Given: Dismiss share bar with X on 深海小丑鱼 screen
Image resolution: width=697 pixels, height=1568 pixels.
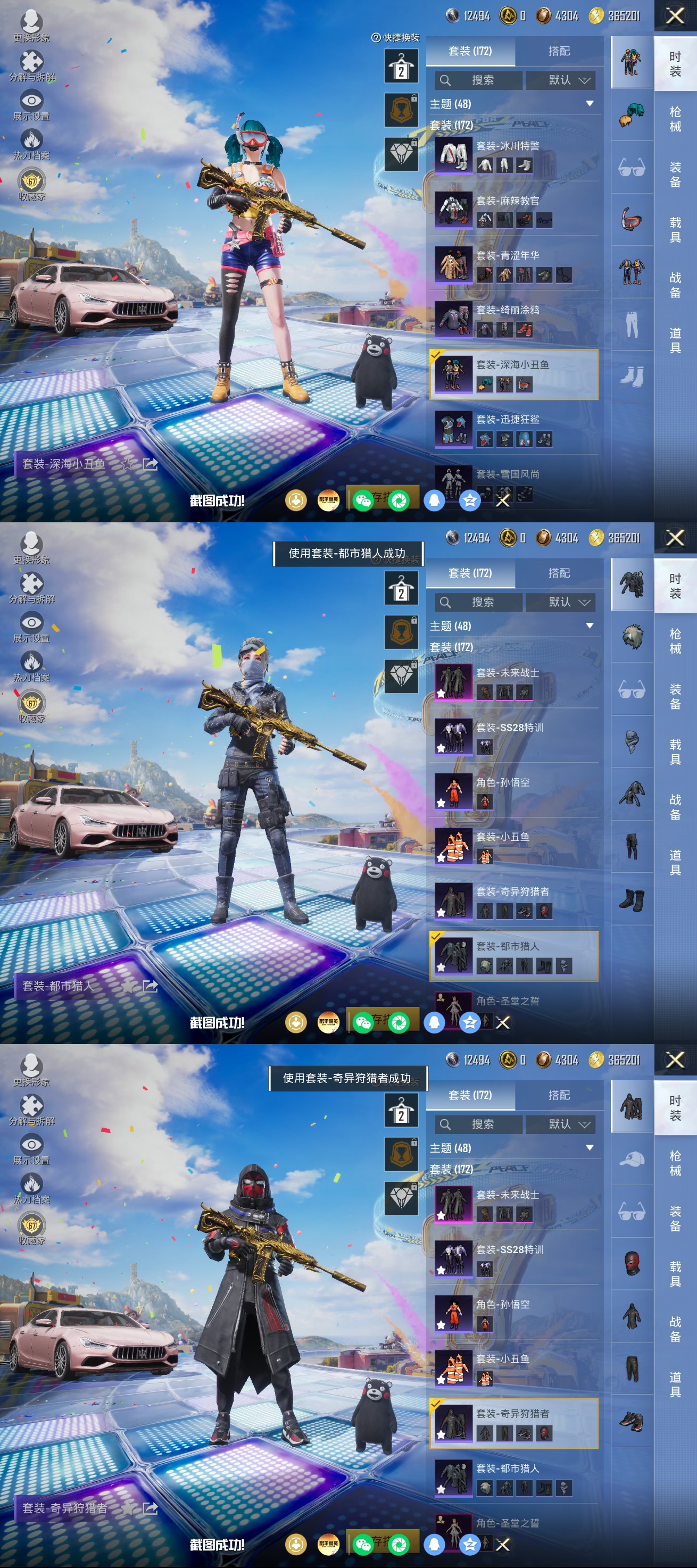Looking at the screenshot, I should (503, 501).
